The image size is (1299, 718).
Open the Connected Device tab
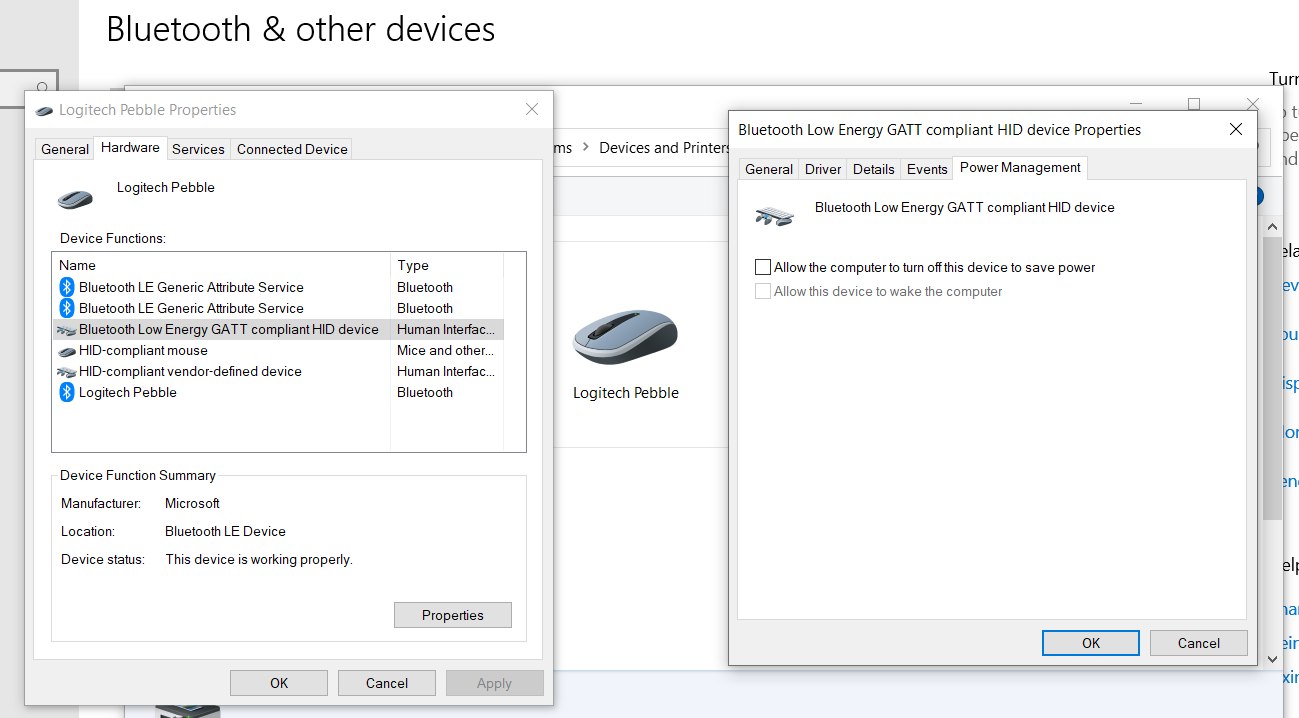click(x=292, y=149)
